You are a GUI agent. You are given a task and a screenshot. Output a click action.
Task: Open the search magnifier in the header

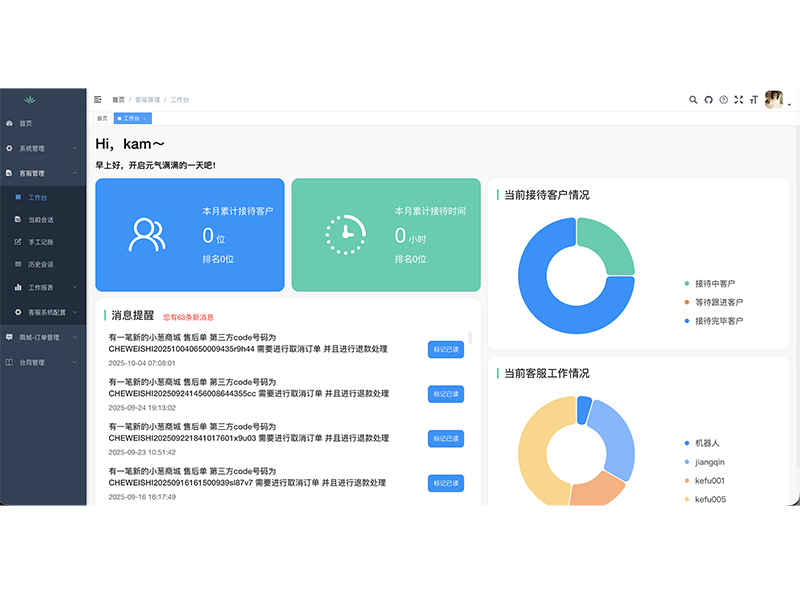coord(693,100)
